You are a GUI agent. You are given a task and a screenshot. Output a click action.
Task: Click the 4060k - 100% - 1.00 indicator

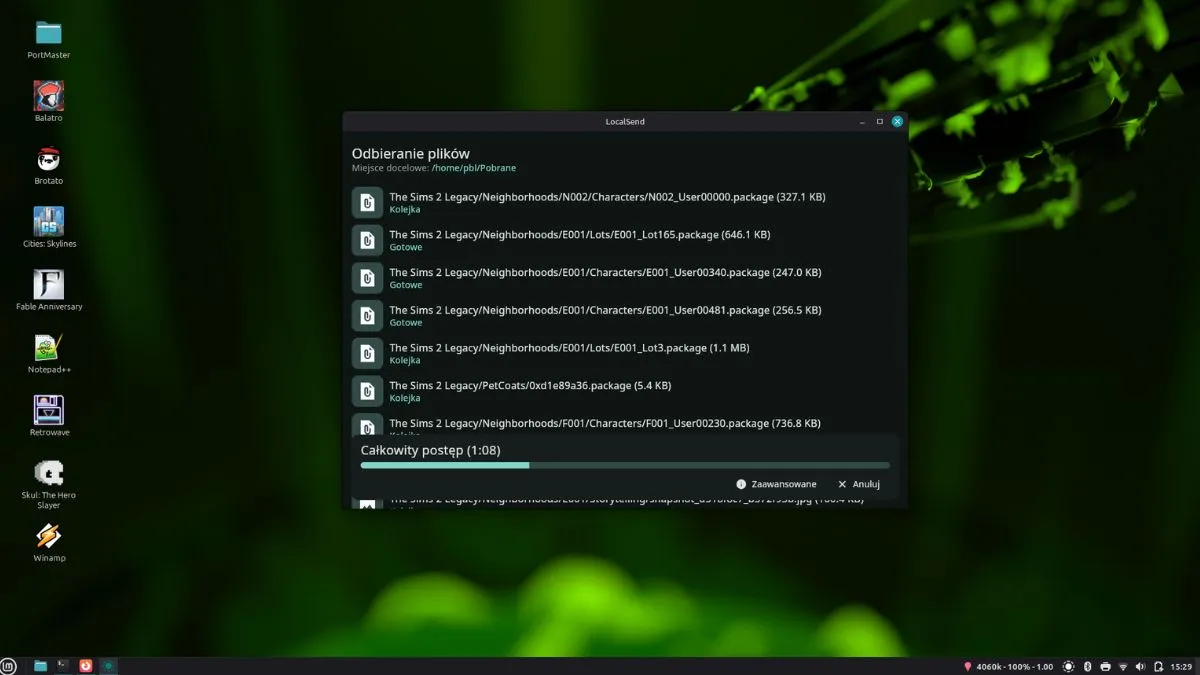(x=1015, y=666)
